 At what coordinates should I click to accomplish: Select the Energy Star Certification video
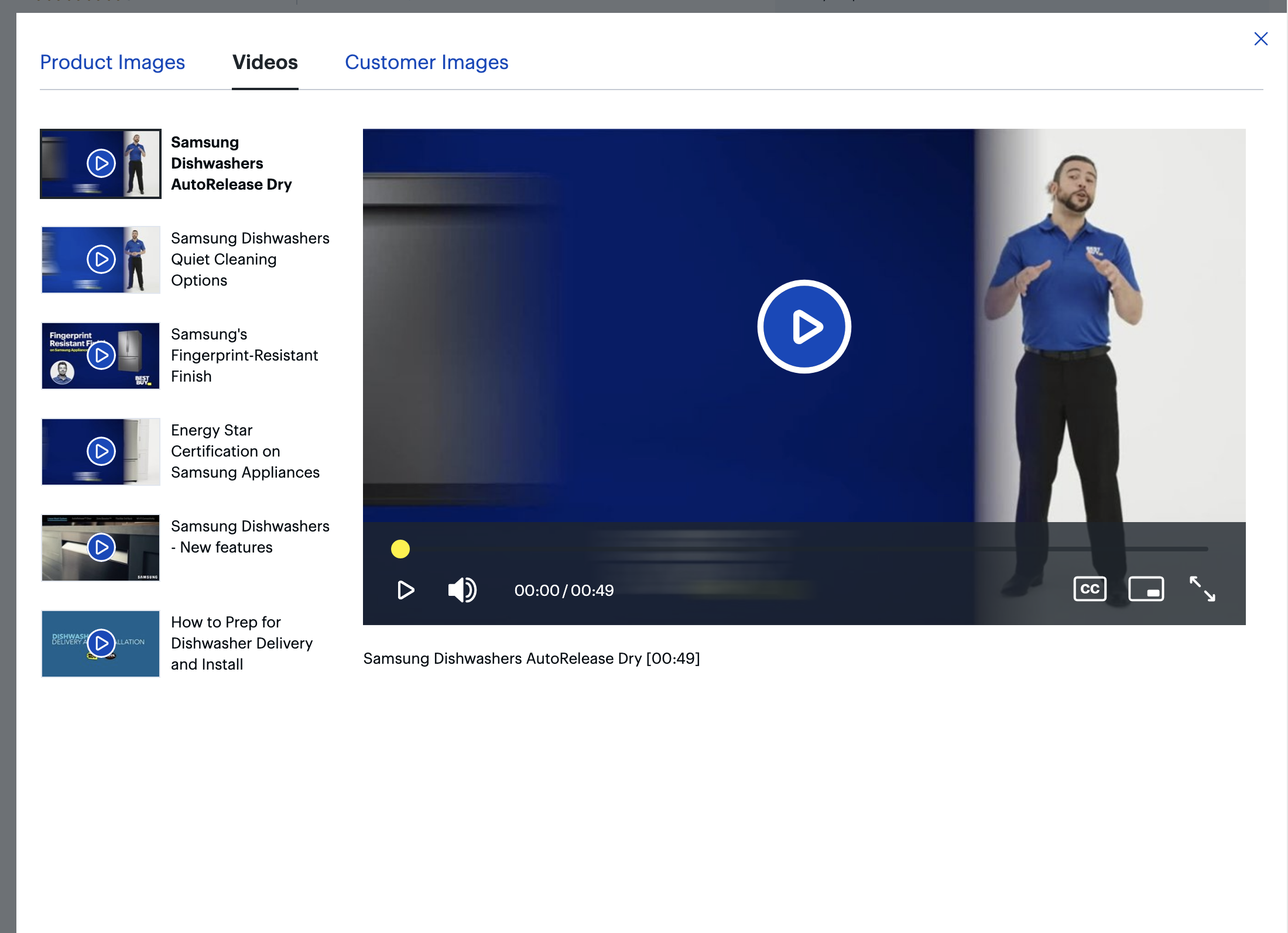coord(101,451)
